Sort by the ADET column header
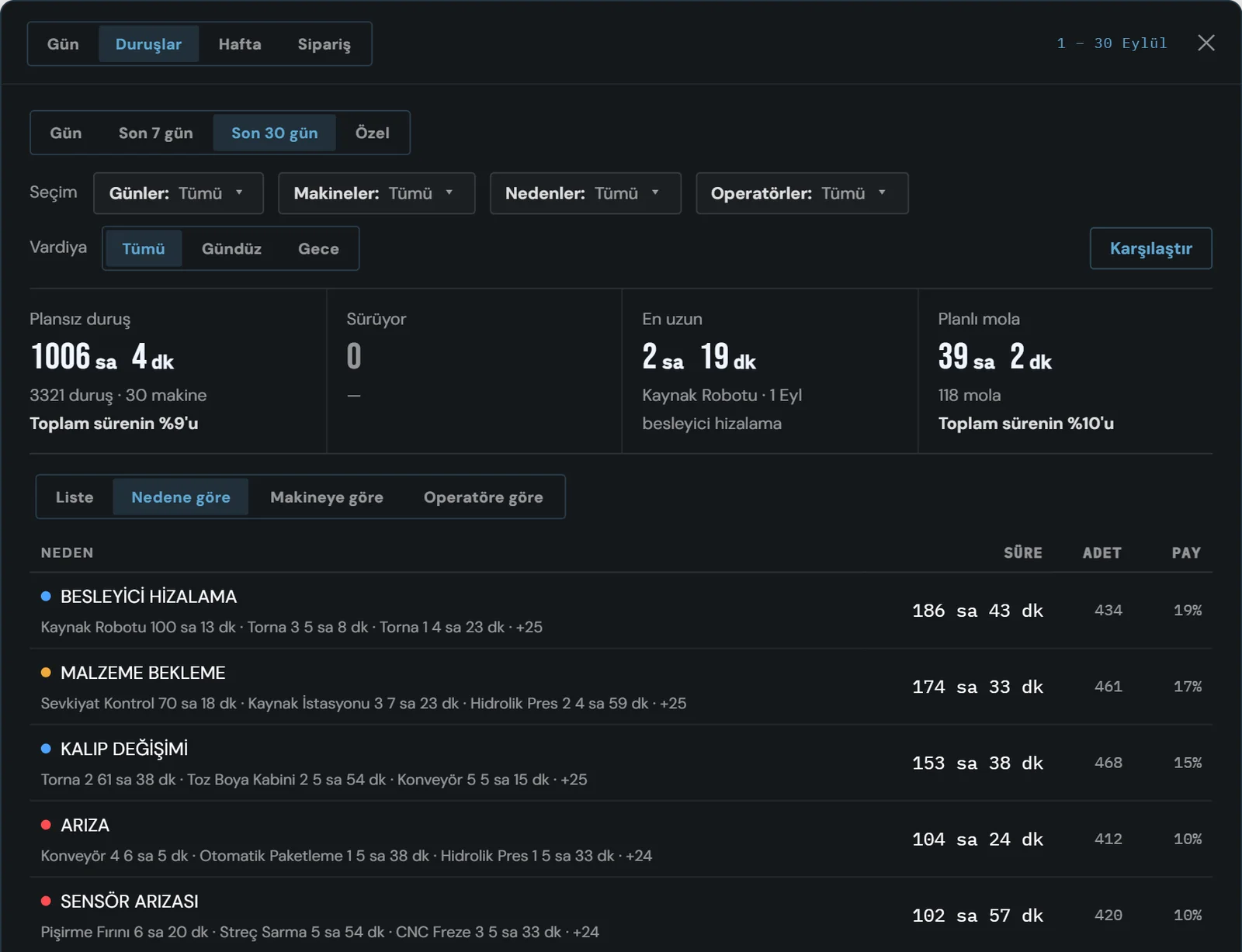1242x952 pixels. [x=1102, y=552]
